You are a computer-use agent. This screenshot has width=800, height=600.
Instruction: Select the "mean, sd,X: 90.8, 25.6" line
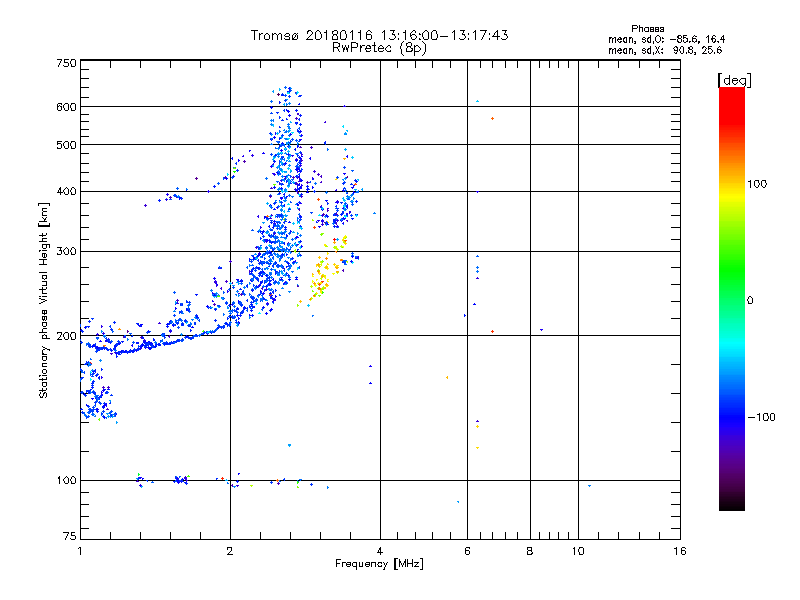coord(665,50)
